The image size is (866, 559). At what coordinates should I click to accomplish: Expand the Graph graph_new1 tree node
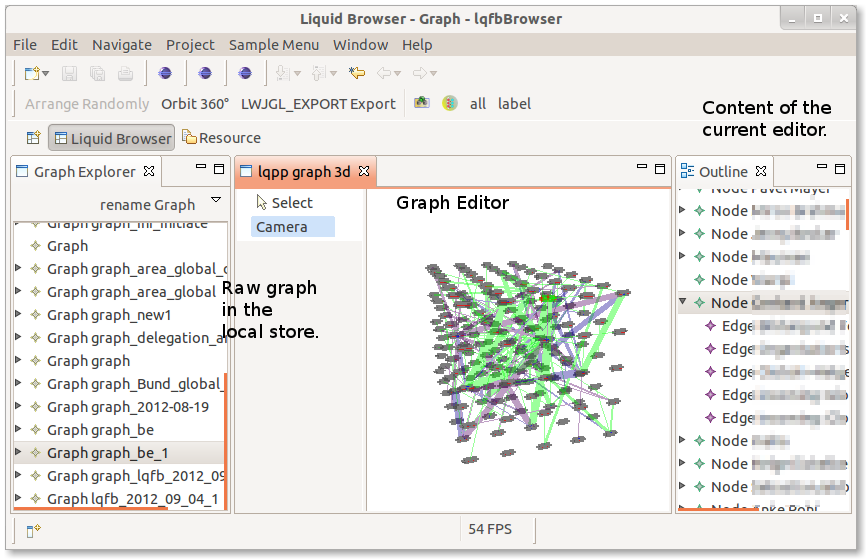coord(18,315)
